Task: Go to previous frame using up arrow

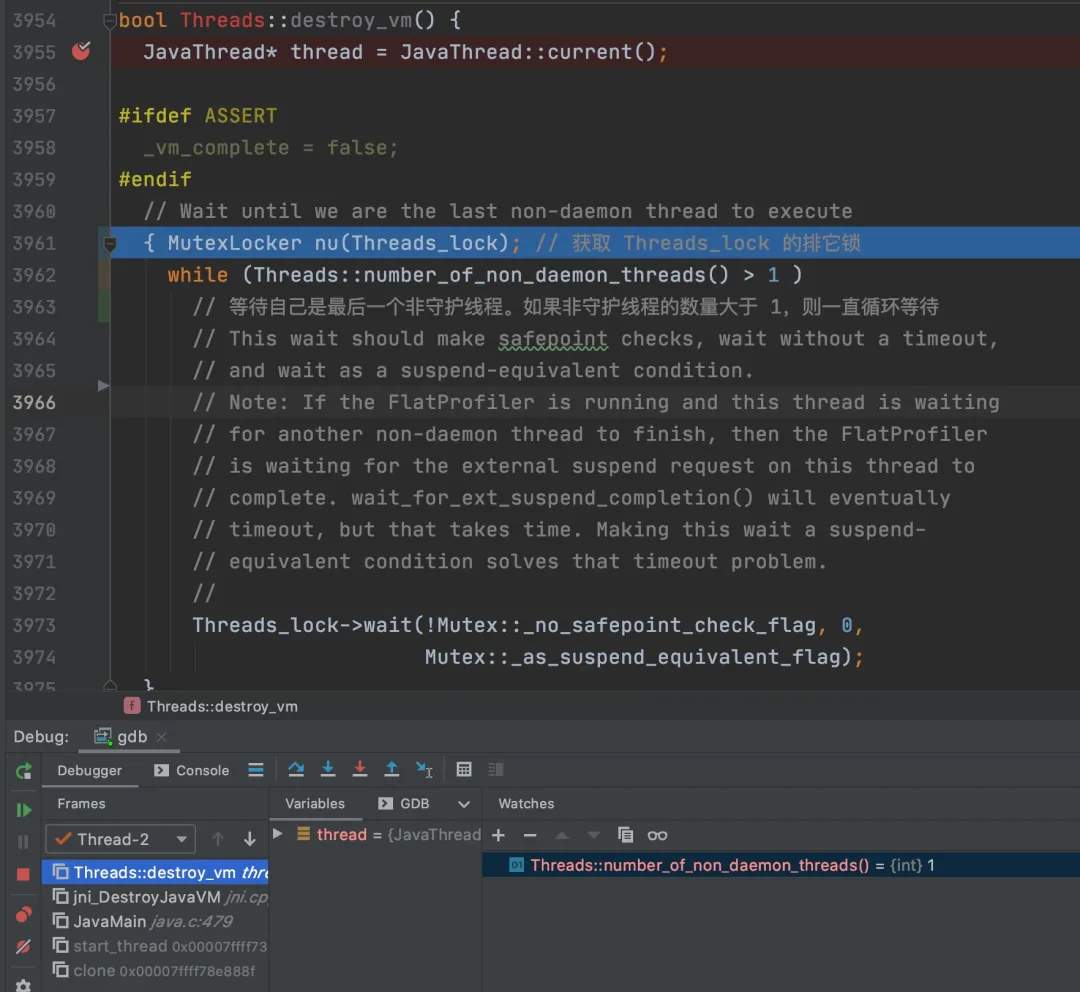Action: [x=218, y=839]
